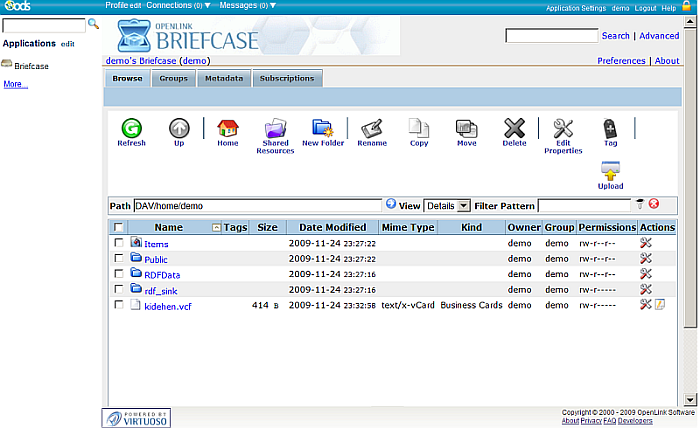Switch to the Metadata tab
The image size is (700, 428).
(x=224, y=78)
